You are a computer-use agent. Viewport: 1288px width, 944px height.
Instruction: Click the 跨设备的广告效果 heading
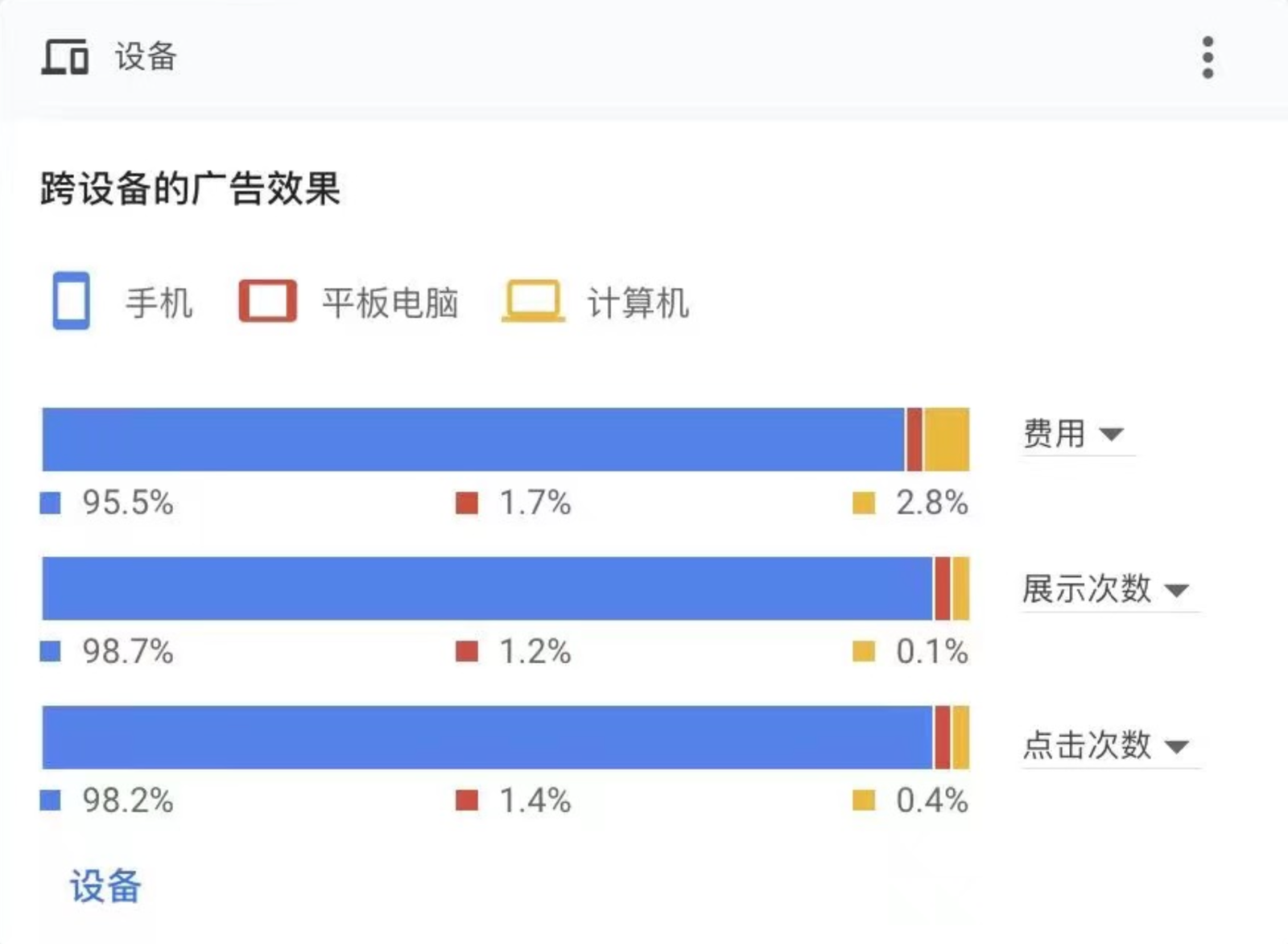point(191,189)
